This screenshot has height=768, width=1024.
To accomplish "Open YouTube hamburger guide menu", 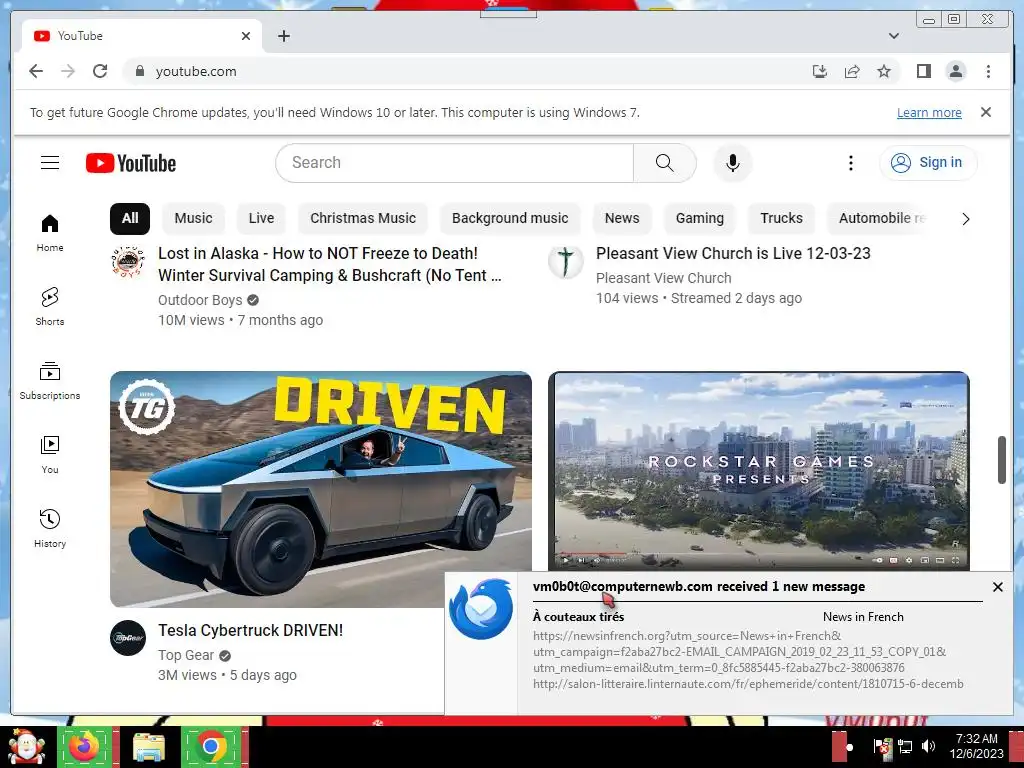I will [50, 163].
